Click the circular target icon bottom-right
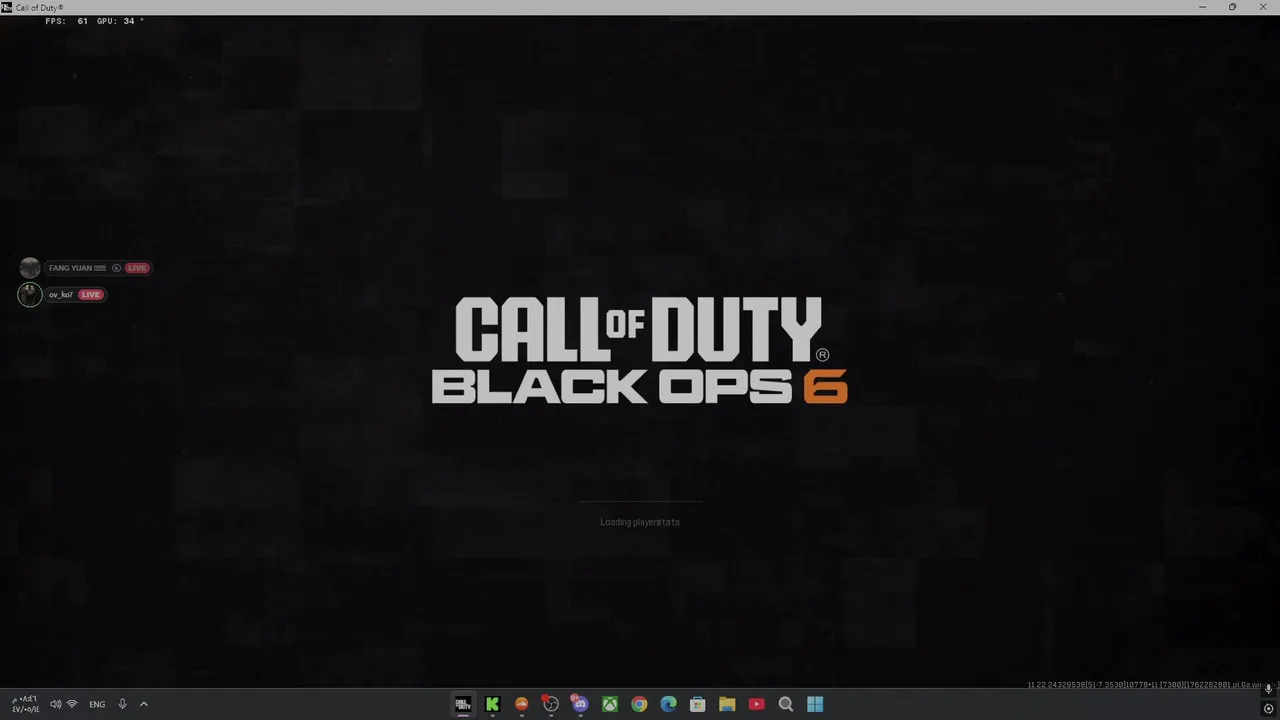This screenshot has width=1280, height=720. pos(1268,708)
